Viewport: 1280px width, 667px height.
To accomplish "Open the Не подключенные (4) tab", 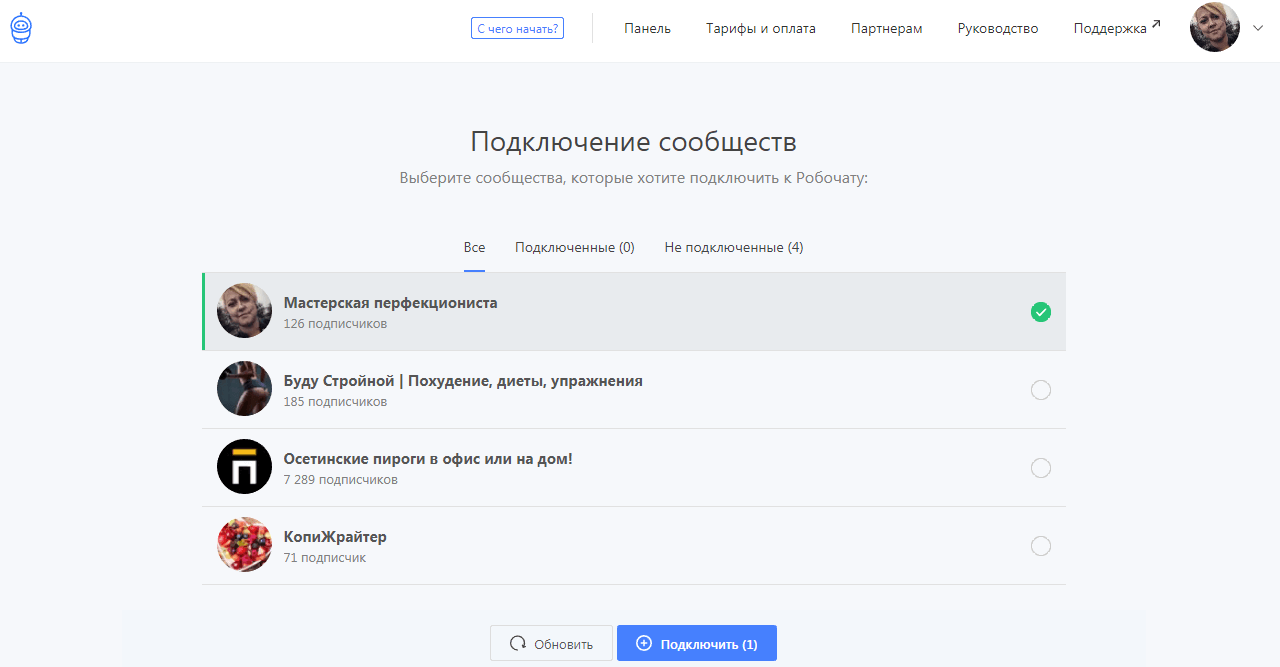I will coord(733,247).
